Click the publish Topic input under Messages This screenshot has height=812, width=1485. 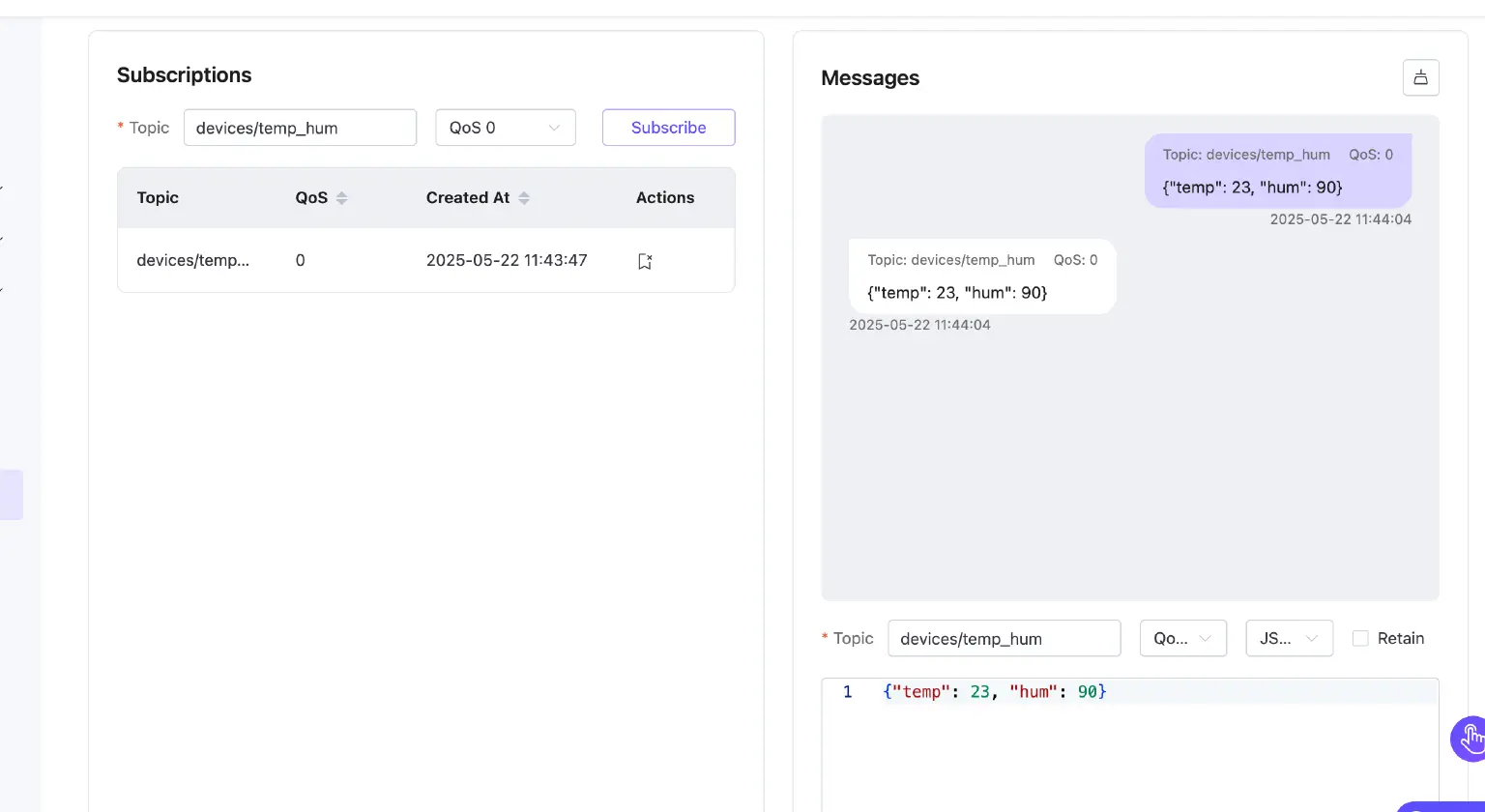pos(1004,638)
